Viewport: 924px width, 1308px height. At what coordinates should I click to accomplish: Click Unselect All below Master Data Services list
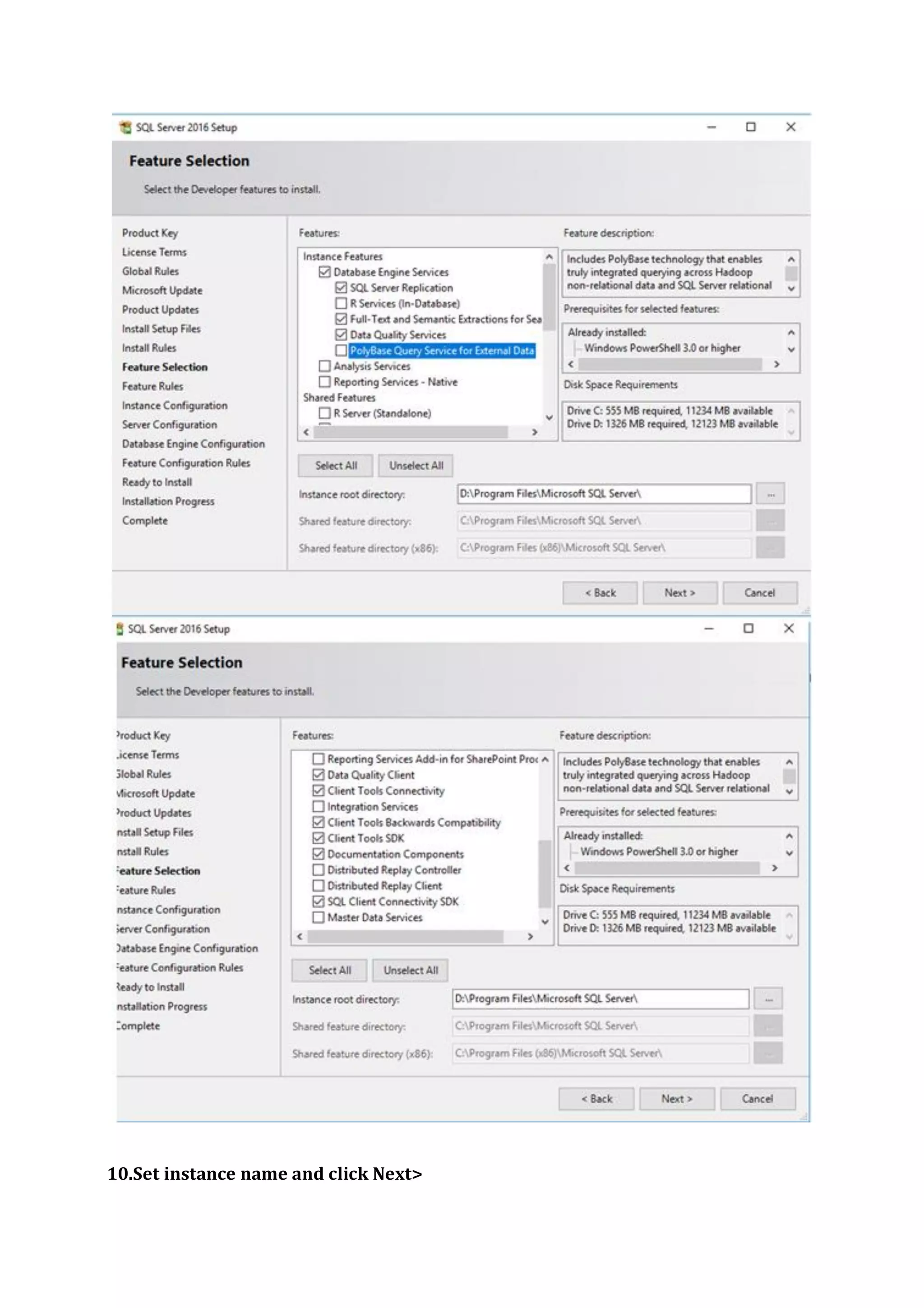(411, 970)
